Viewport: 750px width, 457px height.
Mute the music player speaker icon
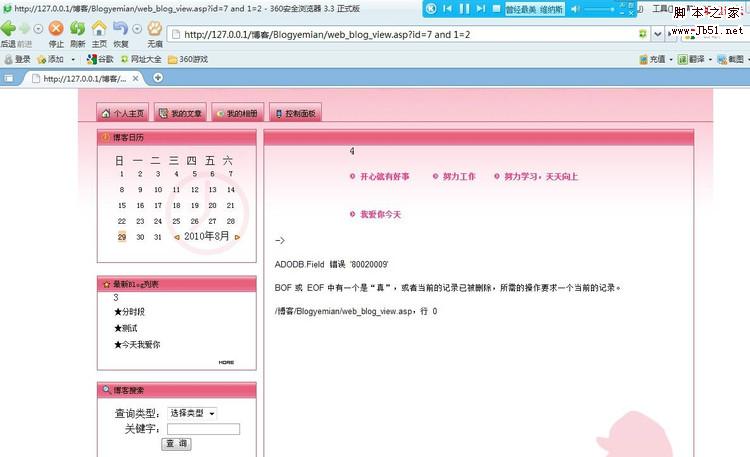[x=575, y=9]
